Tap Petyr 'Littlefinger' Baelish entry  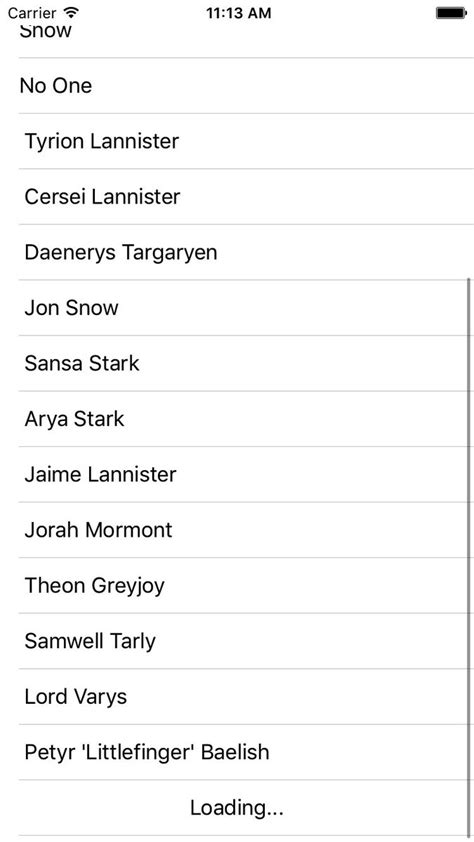point(237,752)
